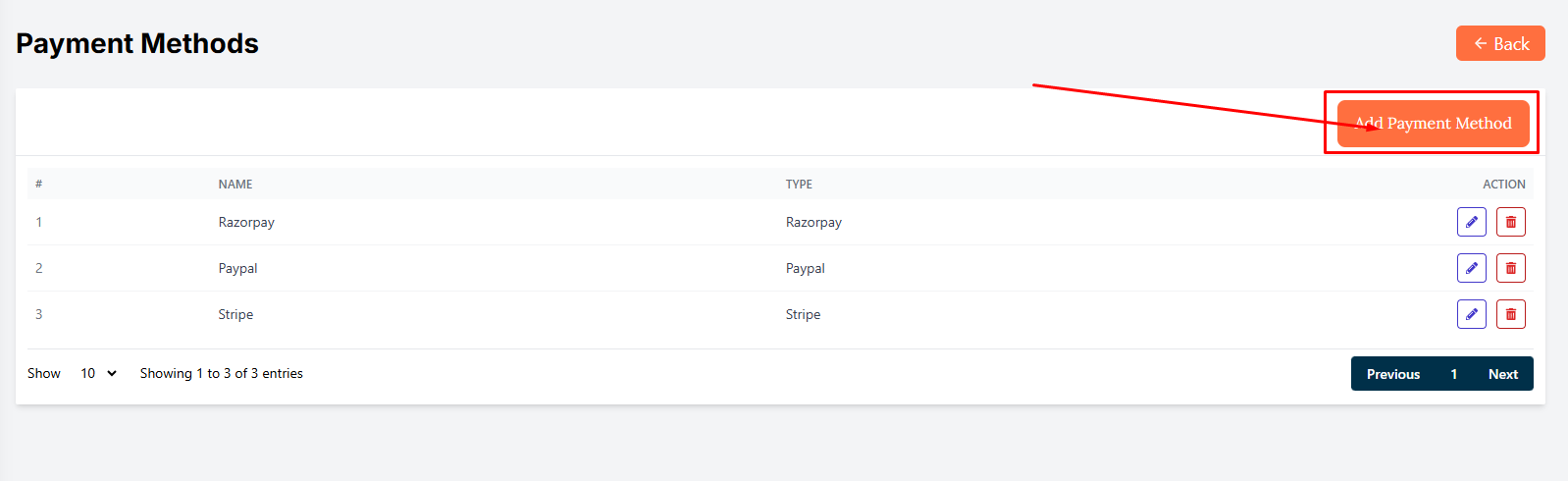The height and width of the screenshot is (481, 1568).
Task: Sort by the NAME column header
Action: [x=235, y=185]
